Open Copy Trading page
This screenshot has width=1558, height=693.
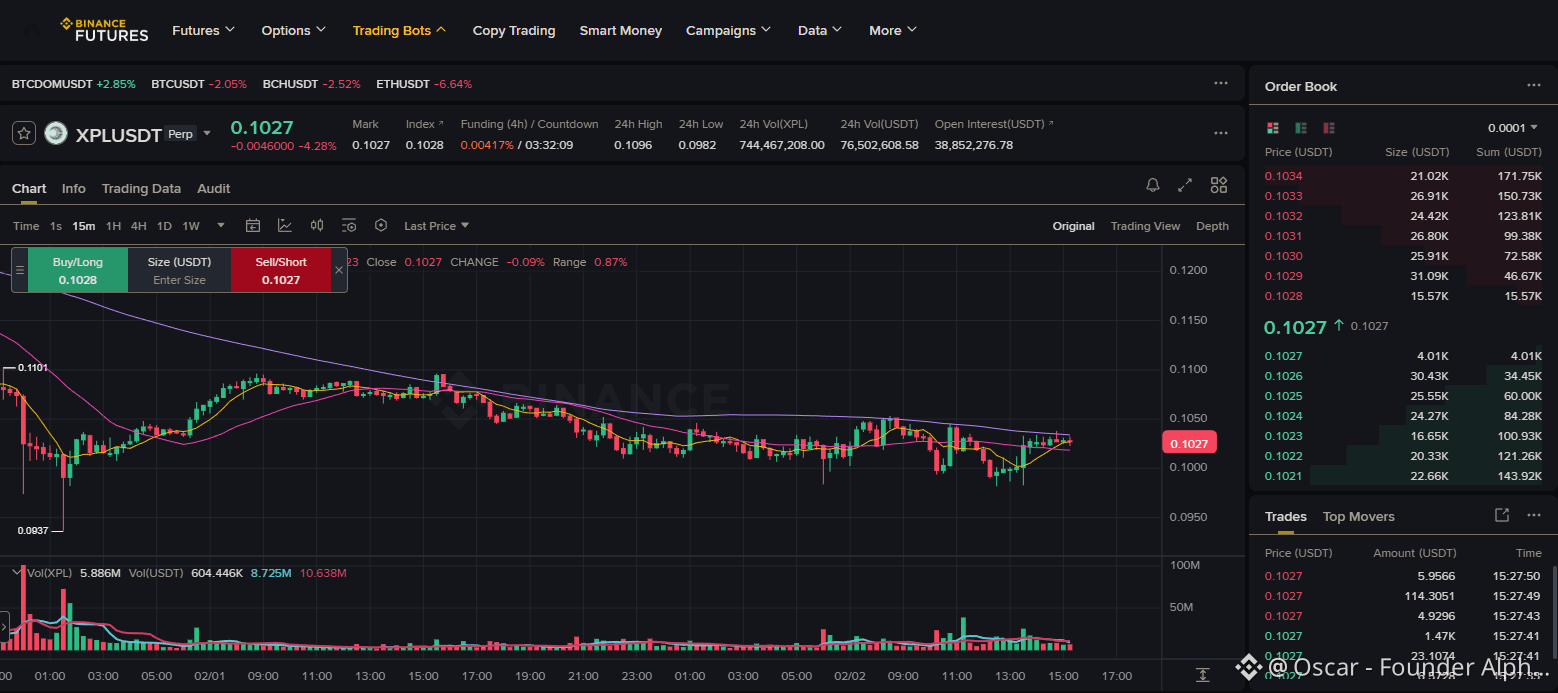point(514,30)
